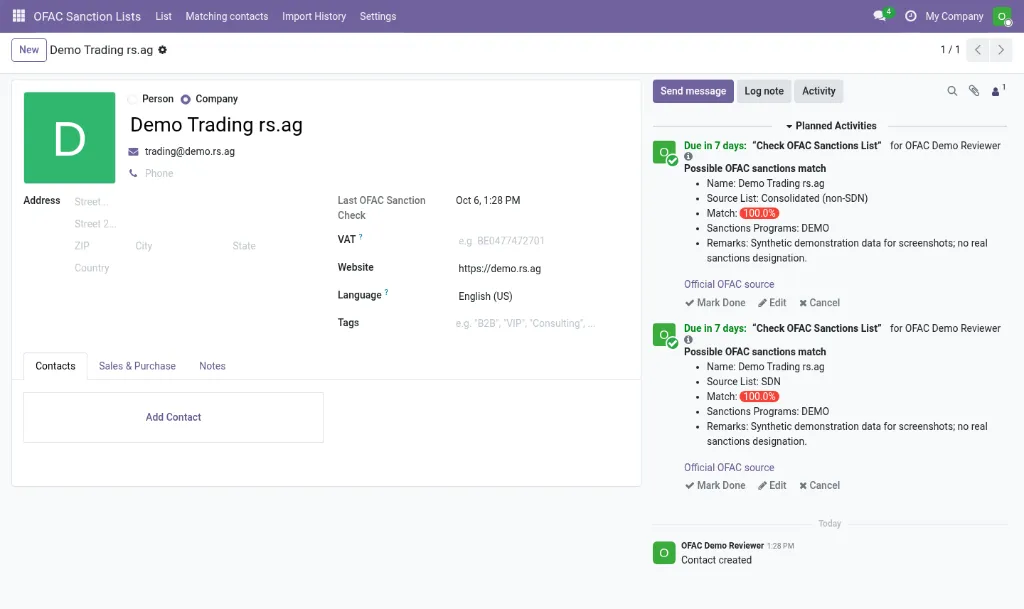Open Official OFAC source link under Consolidated activity

tap(729, 285)
